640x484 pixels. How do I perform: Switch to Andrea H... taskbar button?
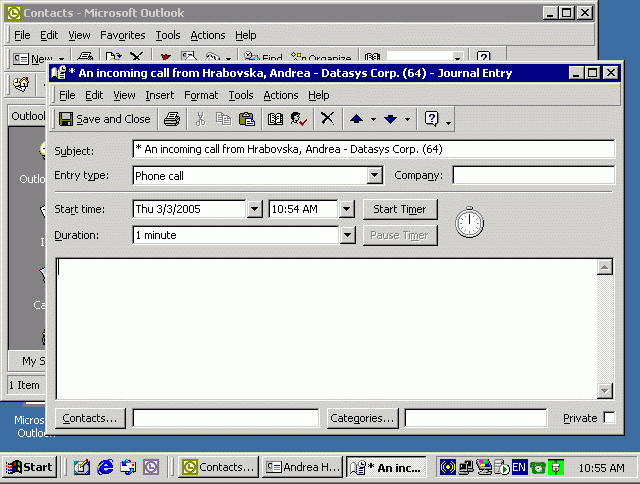pos(302,467)
